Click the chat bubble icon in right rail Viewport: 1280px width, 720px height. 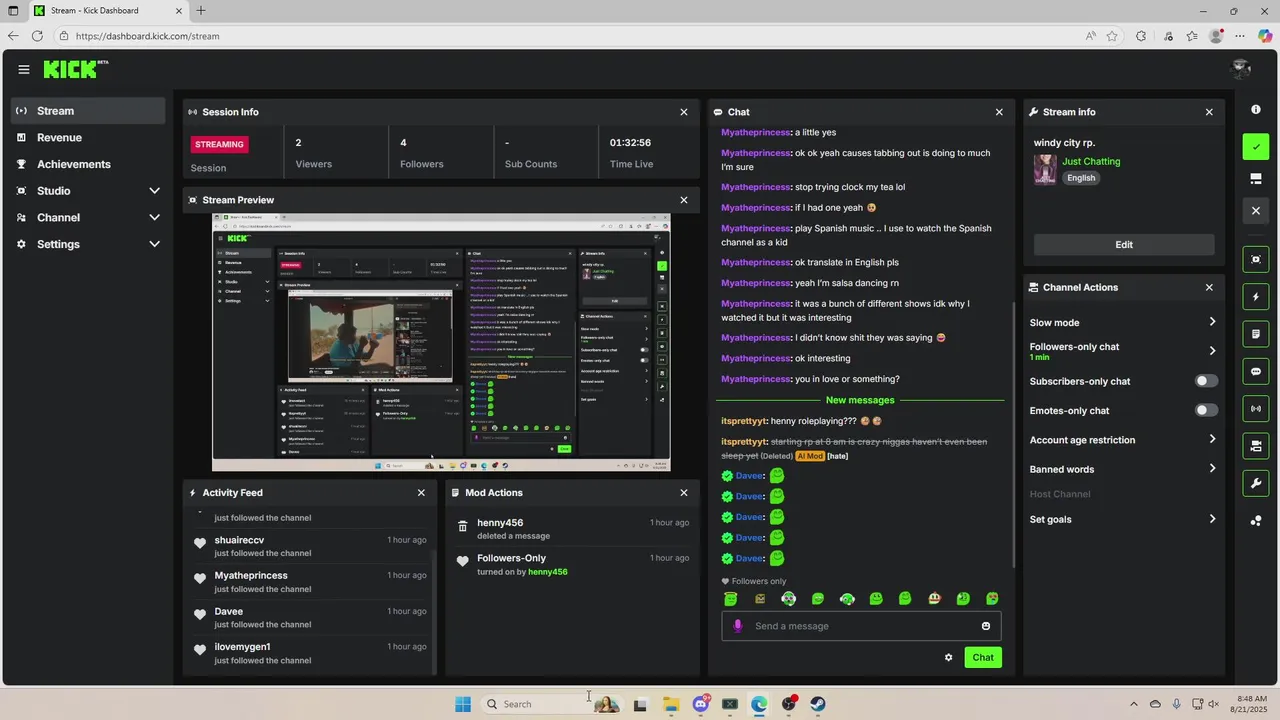tap(1256, 371)
